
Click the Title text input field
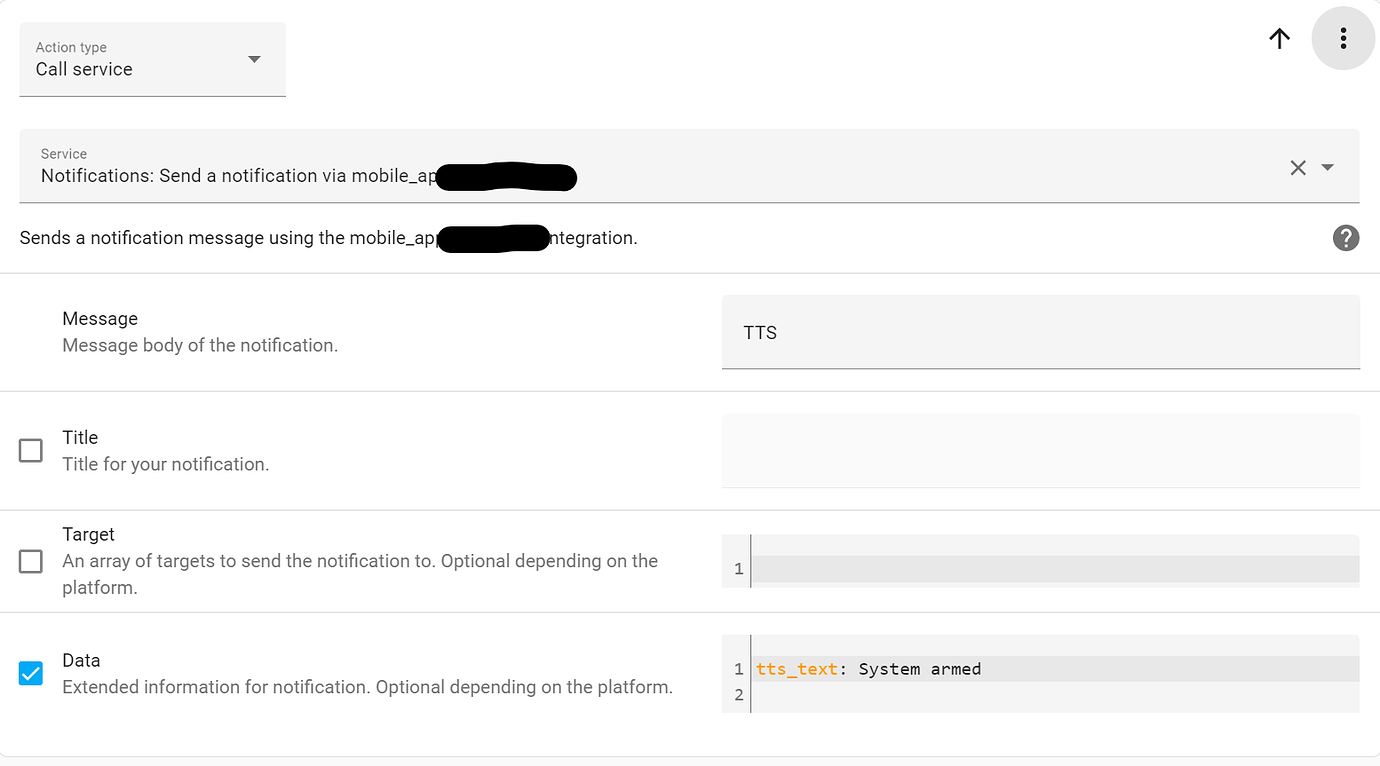(1041, 451)
